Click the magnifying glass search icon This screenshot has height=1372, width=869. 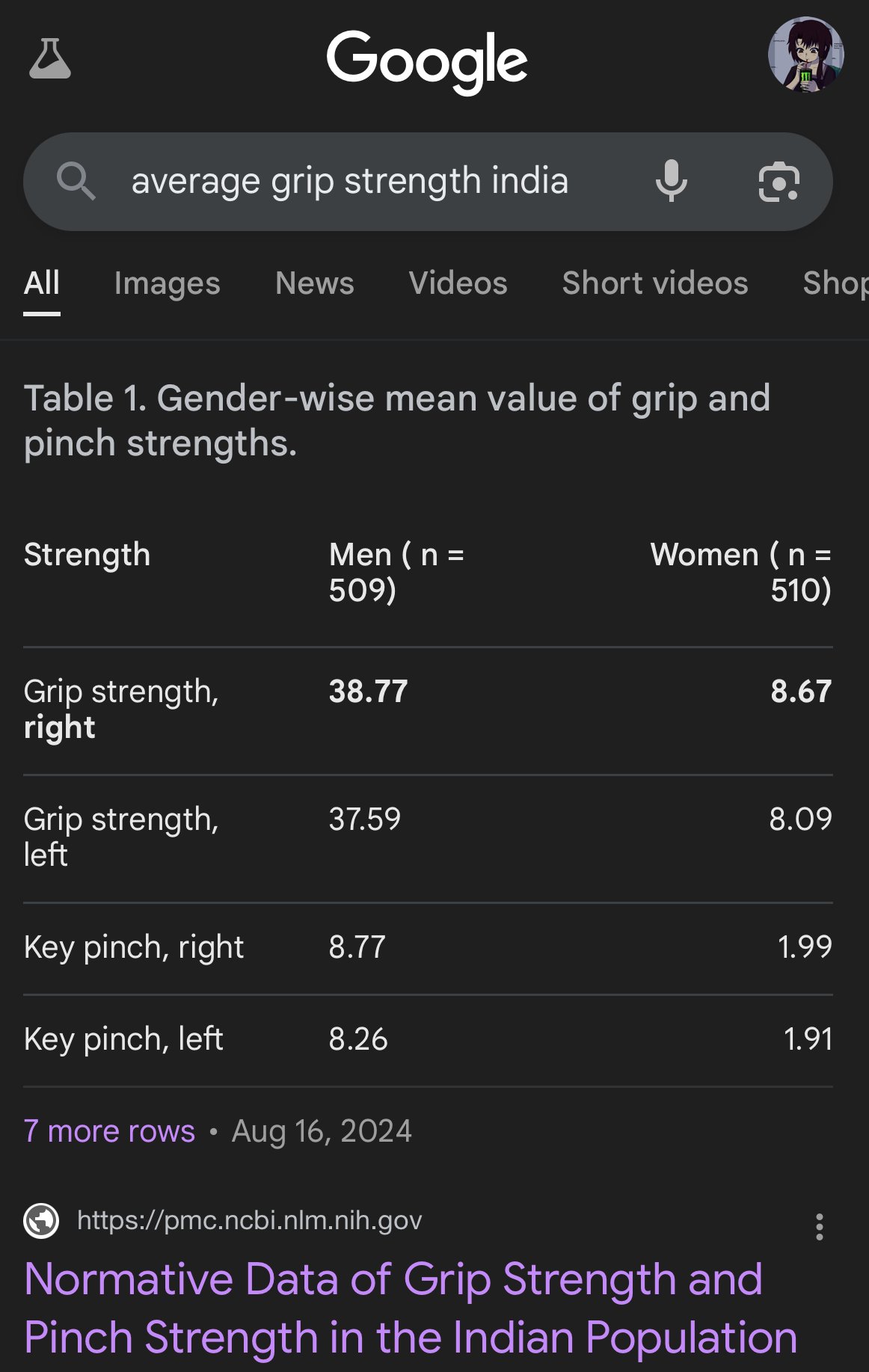[76, 182]
